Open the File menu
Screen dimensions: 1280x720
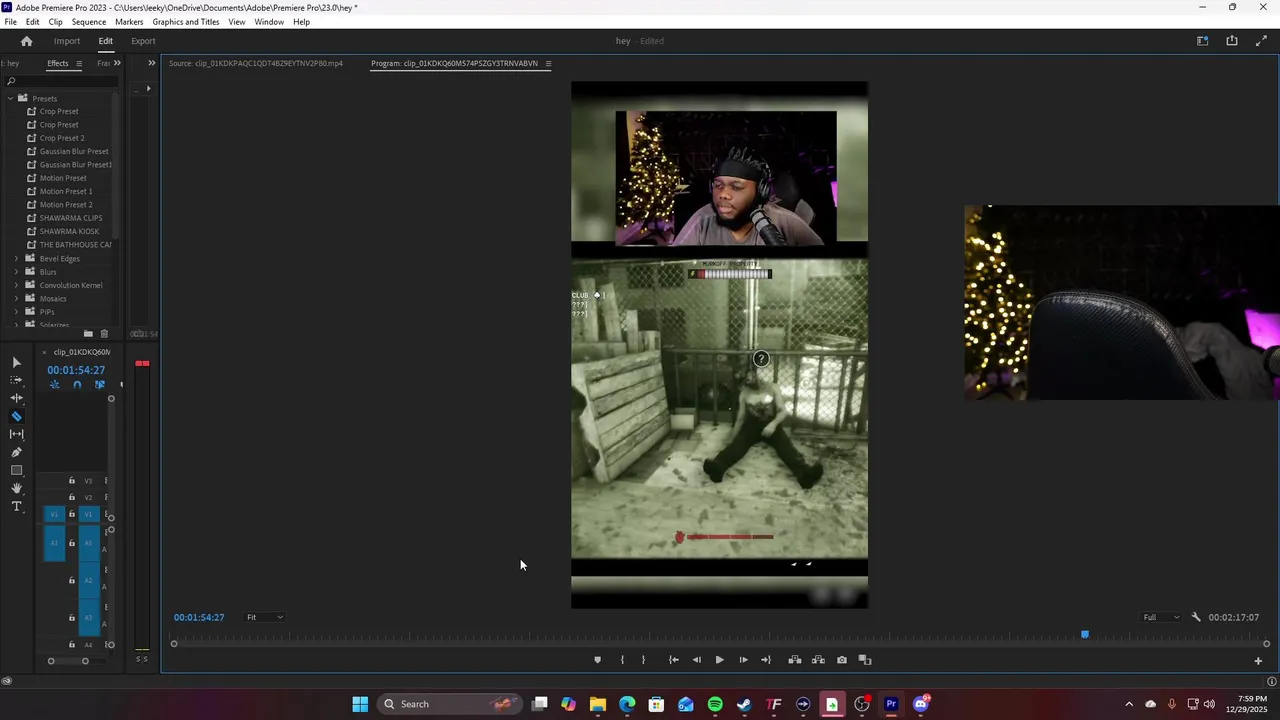(10, 22)
